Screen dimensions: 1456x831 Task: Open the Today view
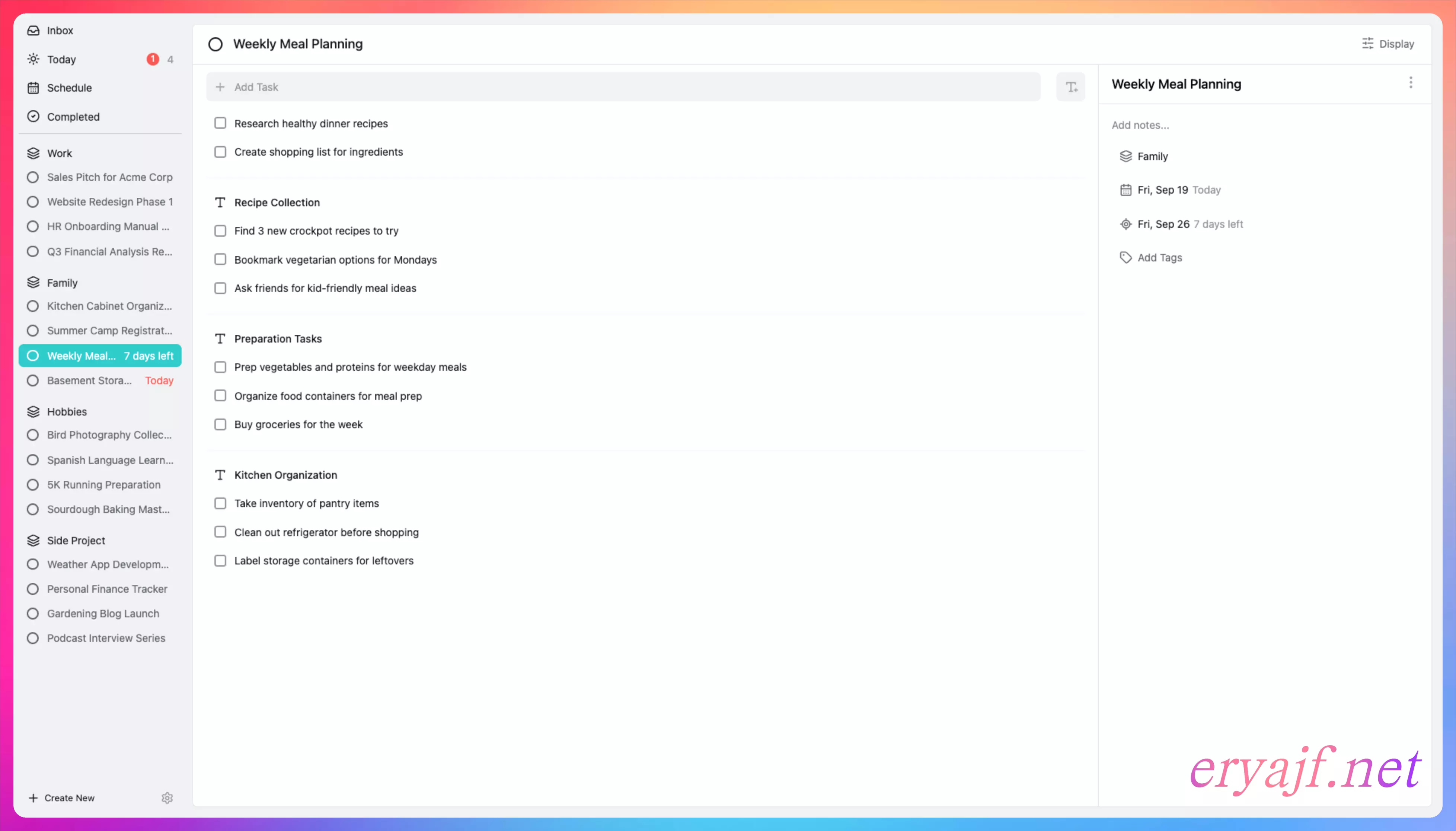(x=62, y=59)
